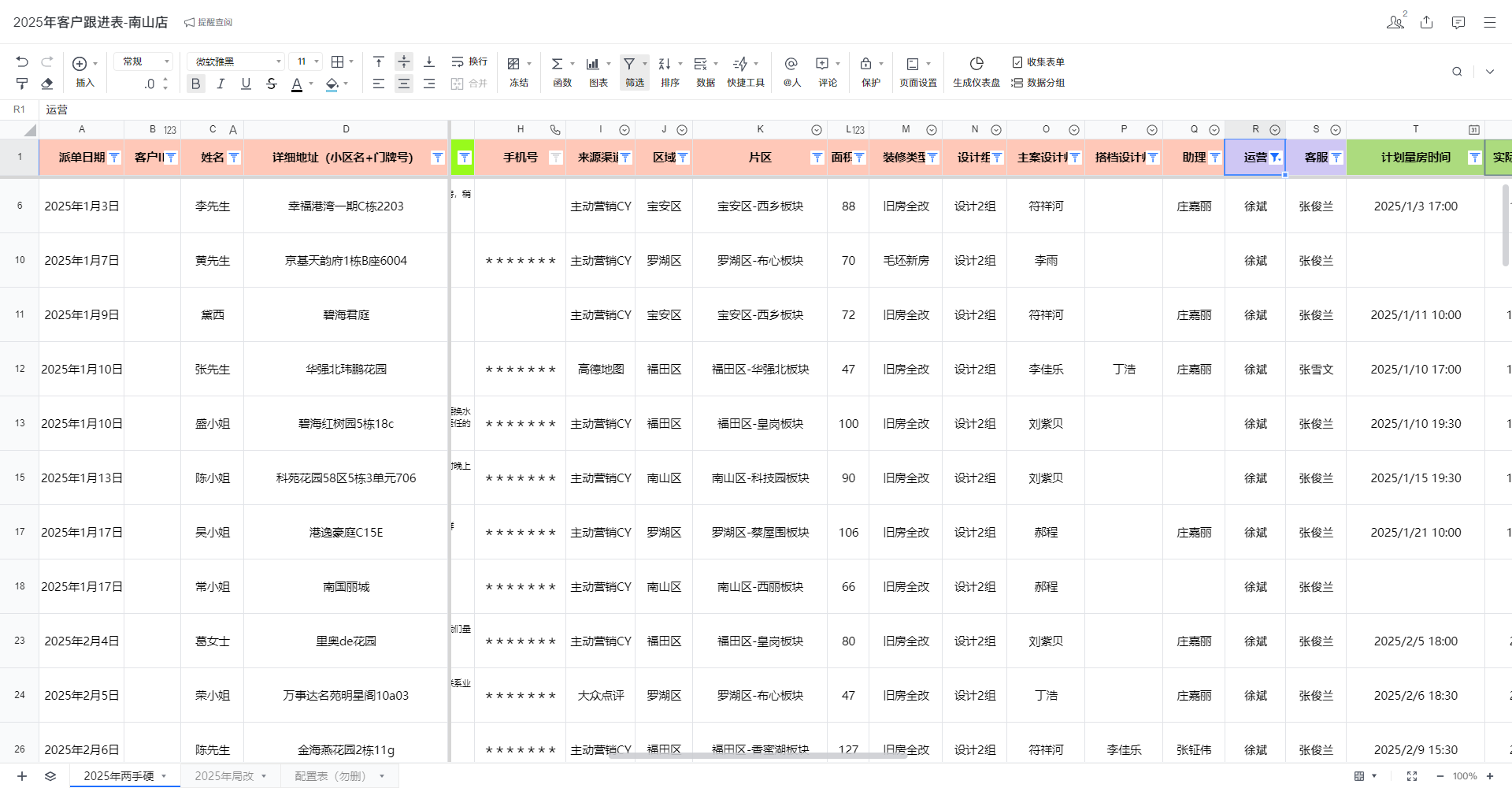
Task: Open the 筛选 filter tool
Action: (x=634, y=71)
